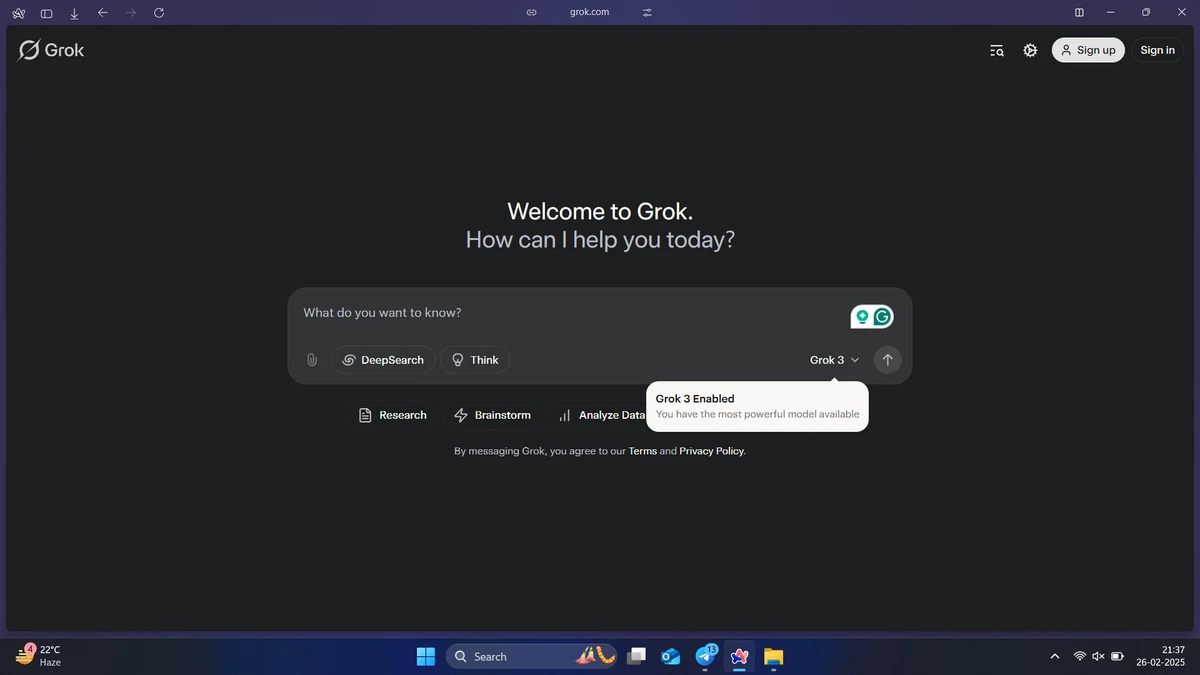Click the Wi-Fi network icon in tray
Image resolution: width=1200 pixels, height=675 pixels.
1080,656
